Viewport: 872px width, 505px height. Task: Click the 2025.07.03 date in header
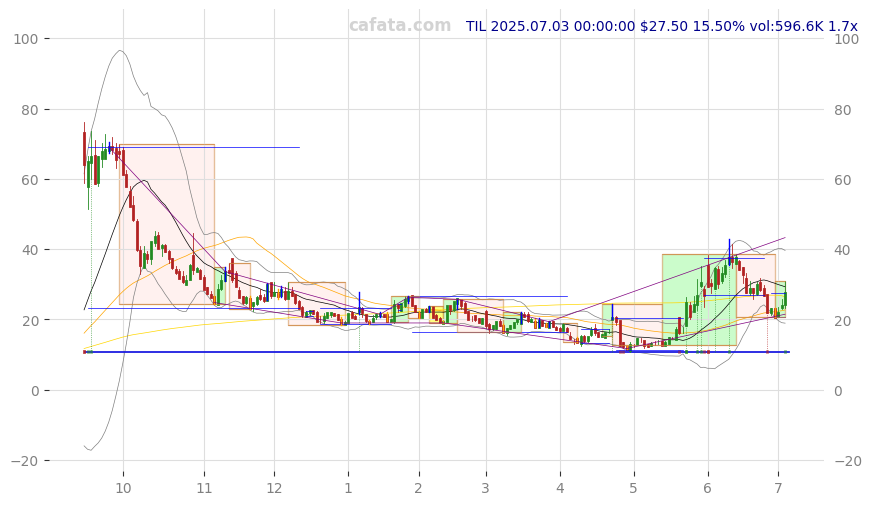530,26
